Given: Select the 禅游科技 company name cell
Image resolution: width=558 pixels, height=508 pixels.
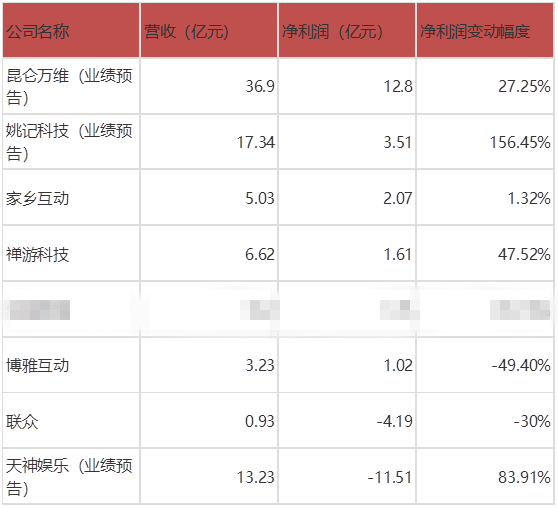Looking at the screenshot, I should point(71,254).
